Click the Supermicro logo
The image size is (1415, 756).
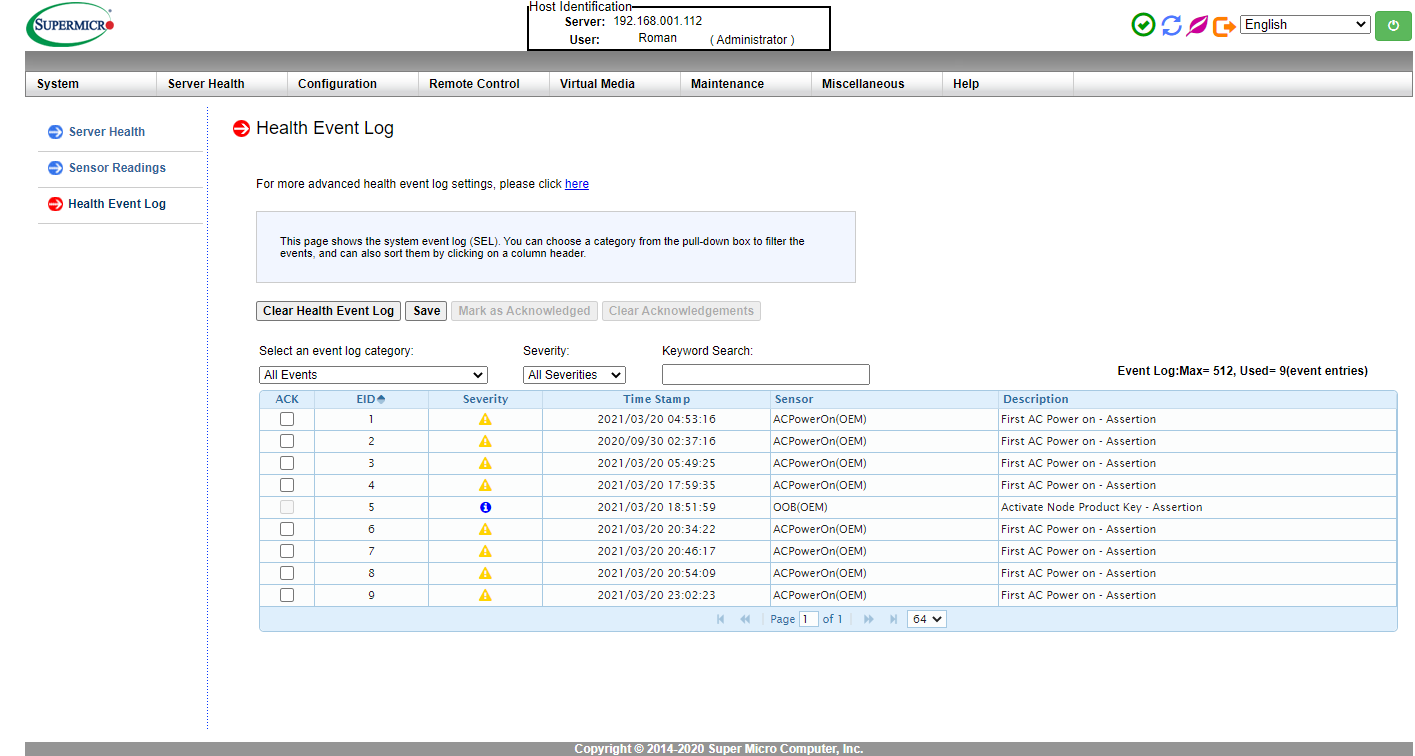click(x=70, y=24)
